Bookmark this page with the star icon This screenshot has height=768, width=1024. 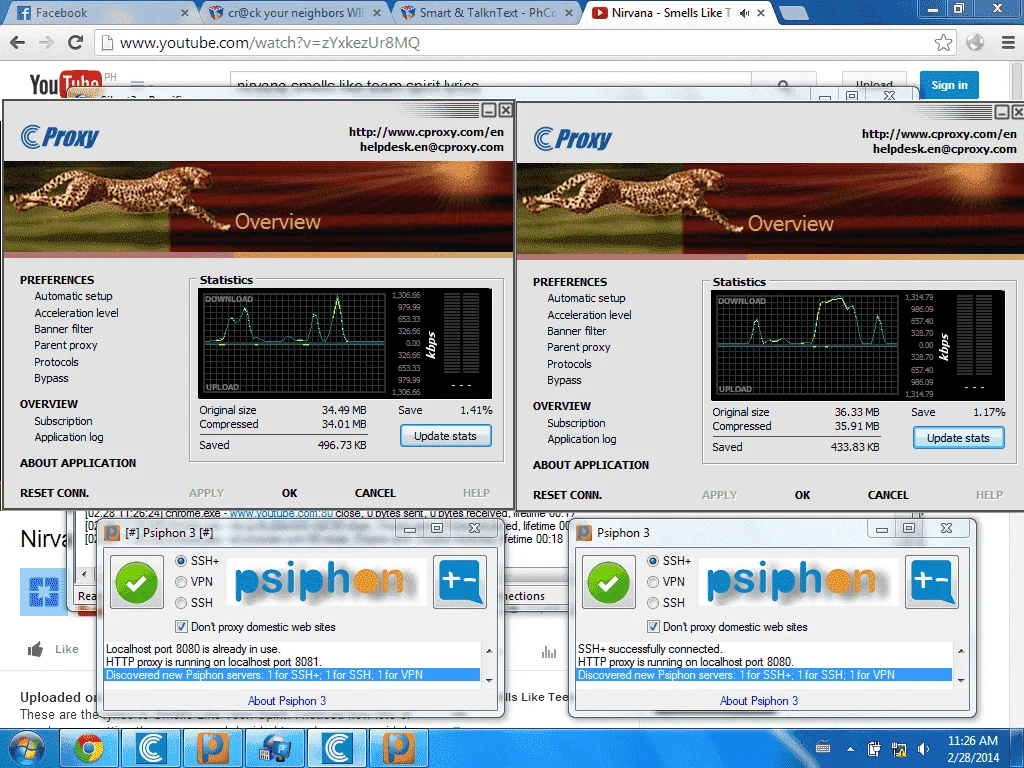pyautogui.click(x=943, y=43)
